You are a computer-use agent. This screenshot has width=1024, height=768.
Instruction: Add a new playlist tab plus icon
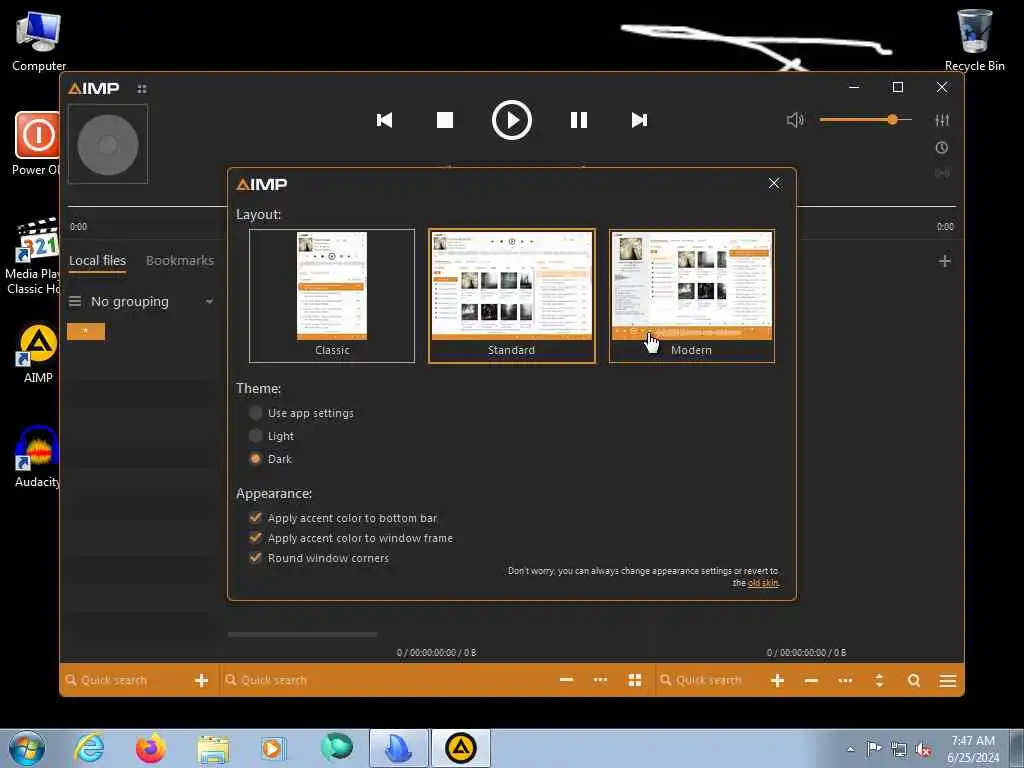coord(944,261)
